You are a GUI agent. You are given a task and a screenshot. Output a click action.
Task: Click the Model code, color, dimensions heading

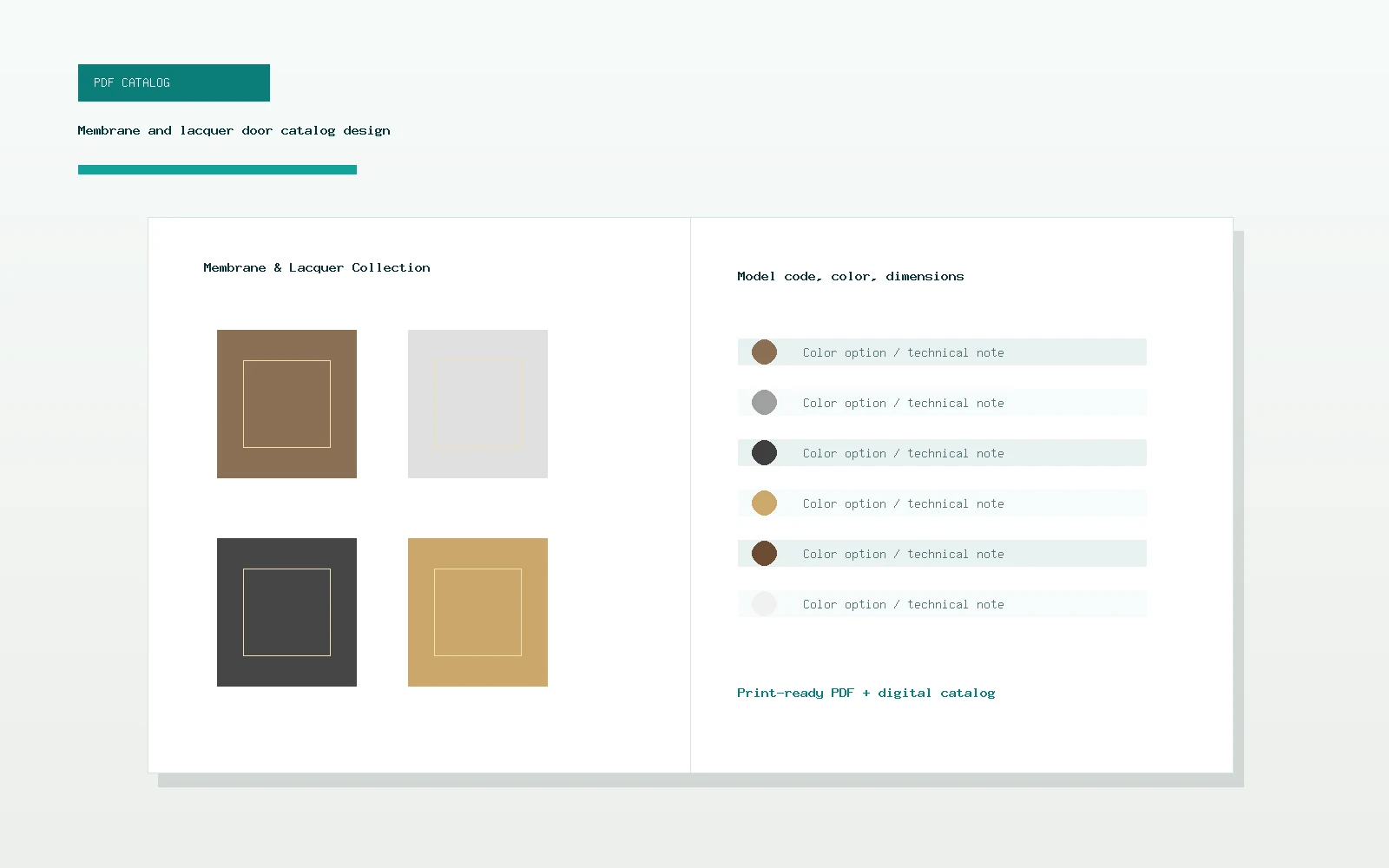pyautogui.click(x=850, y=276)
